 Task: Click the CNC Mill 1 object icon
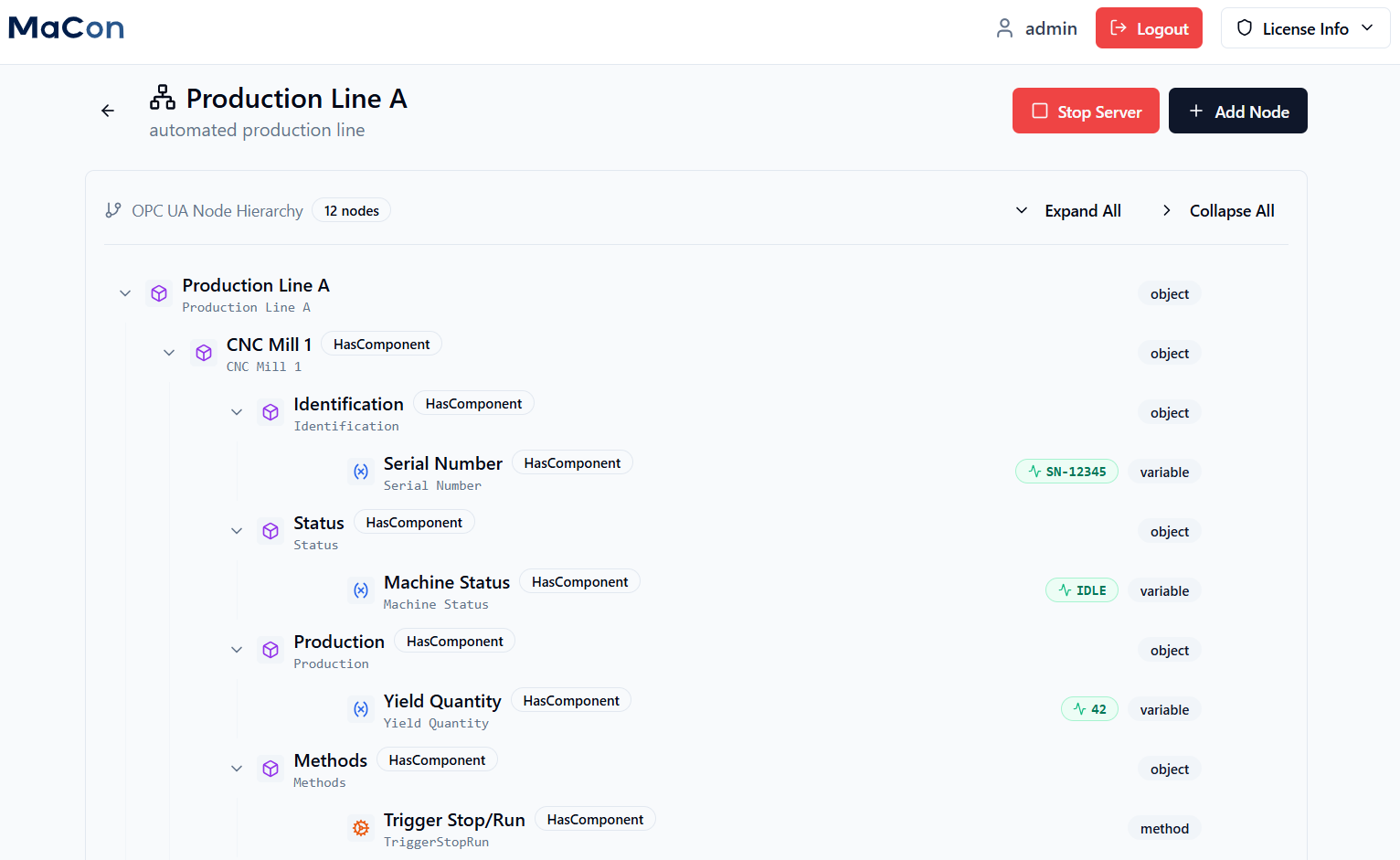[x=204, y=353]
